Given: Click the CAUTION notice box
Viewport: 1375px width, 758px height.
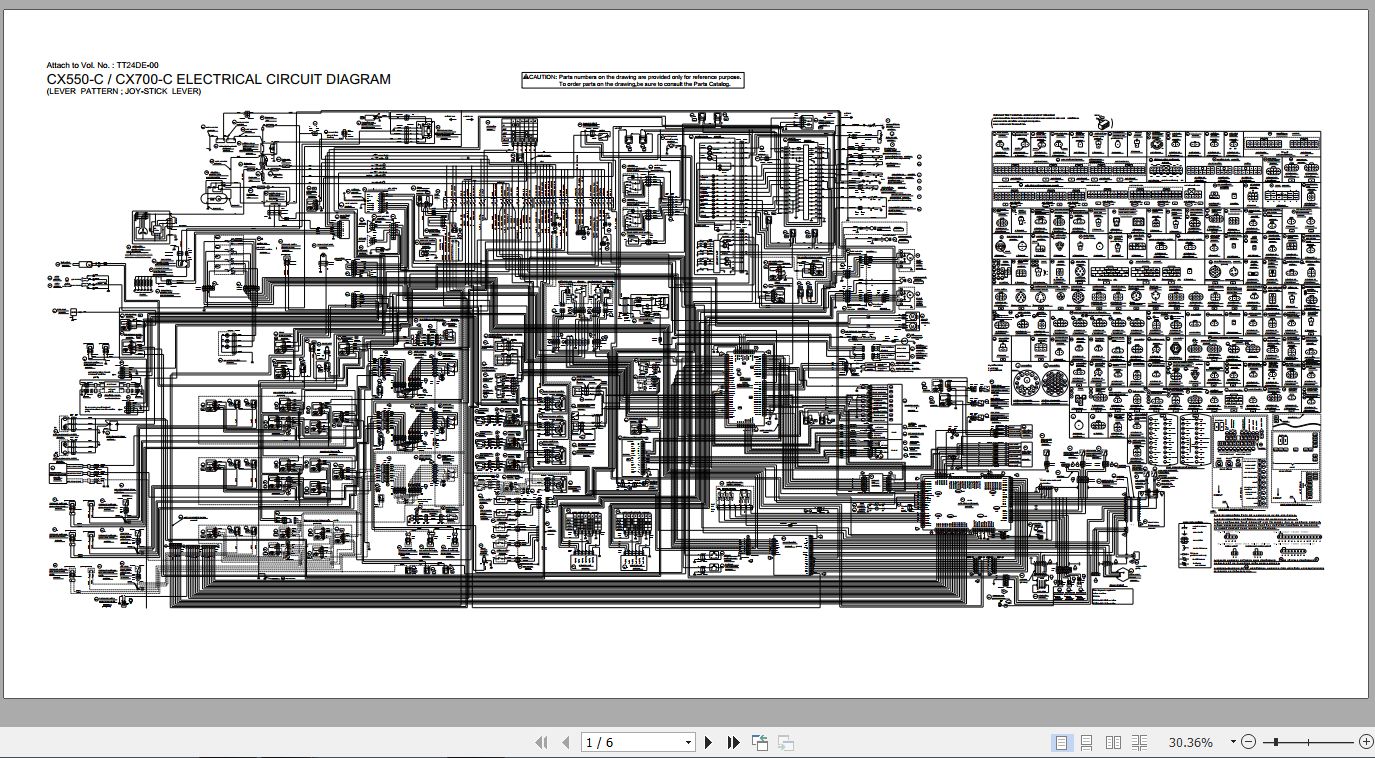Looking at the screenshot, I should (x=633, y=80).
